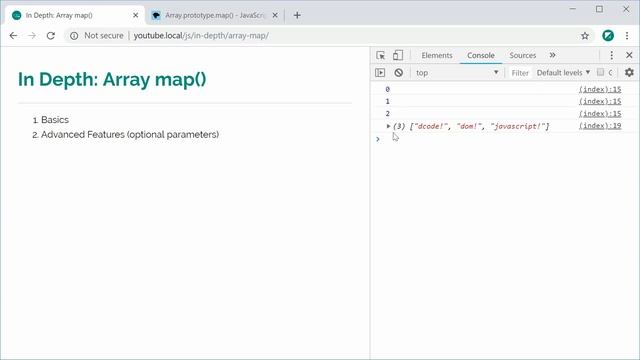
Task: Show more DevTools tabs chevron
Action: pyautogui.click(x=552, y=55)
